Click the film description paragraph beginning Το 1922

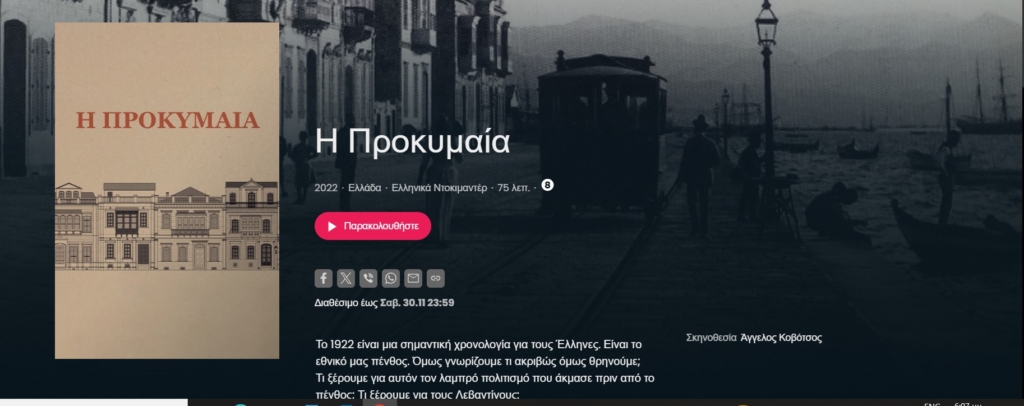485,369
